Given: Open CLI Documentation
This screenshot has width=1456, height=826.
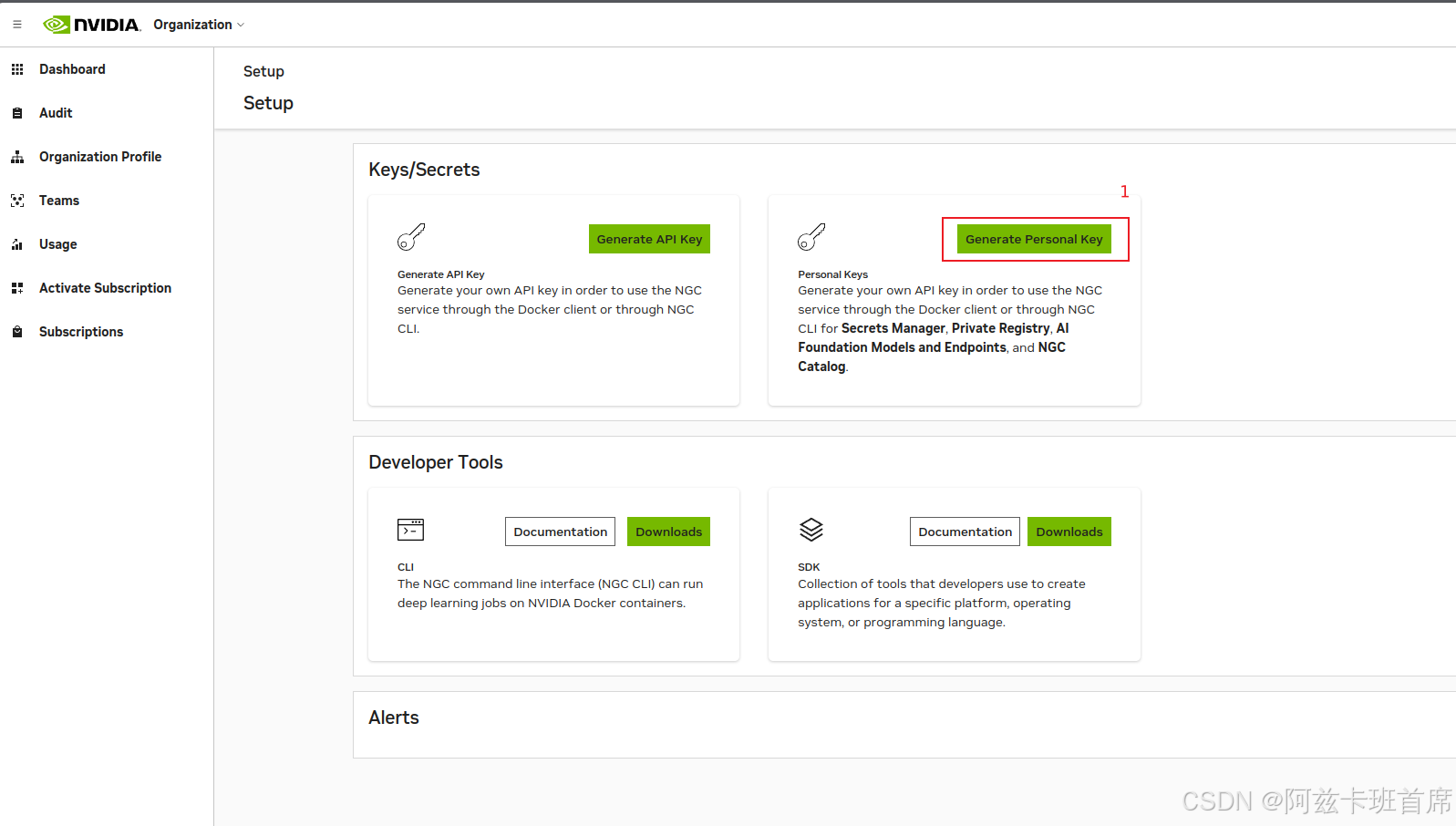Looking at the screenshot, I should 560,532.
